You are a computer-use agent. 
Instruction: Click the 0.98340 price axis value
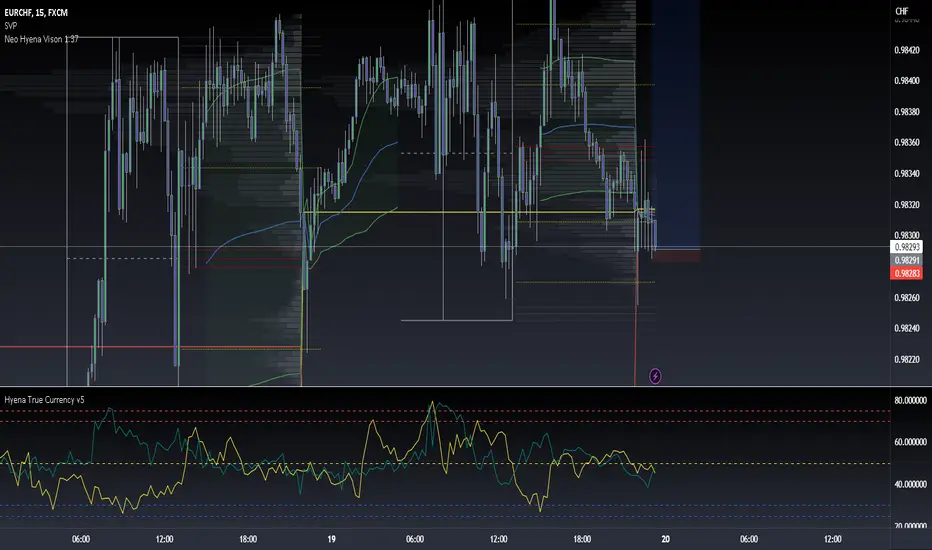coord(906,174)
